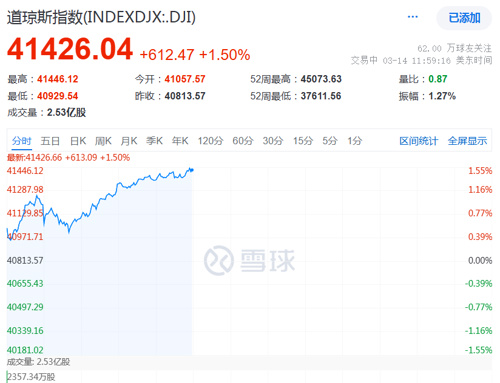The width and height of the screenshot is (500, 383).
Task: Open 区间统计 range statistics
Action: coord(419,141)
